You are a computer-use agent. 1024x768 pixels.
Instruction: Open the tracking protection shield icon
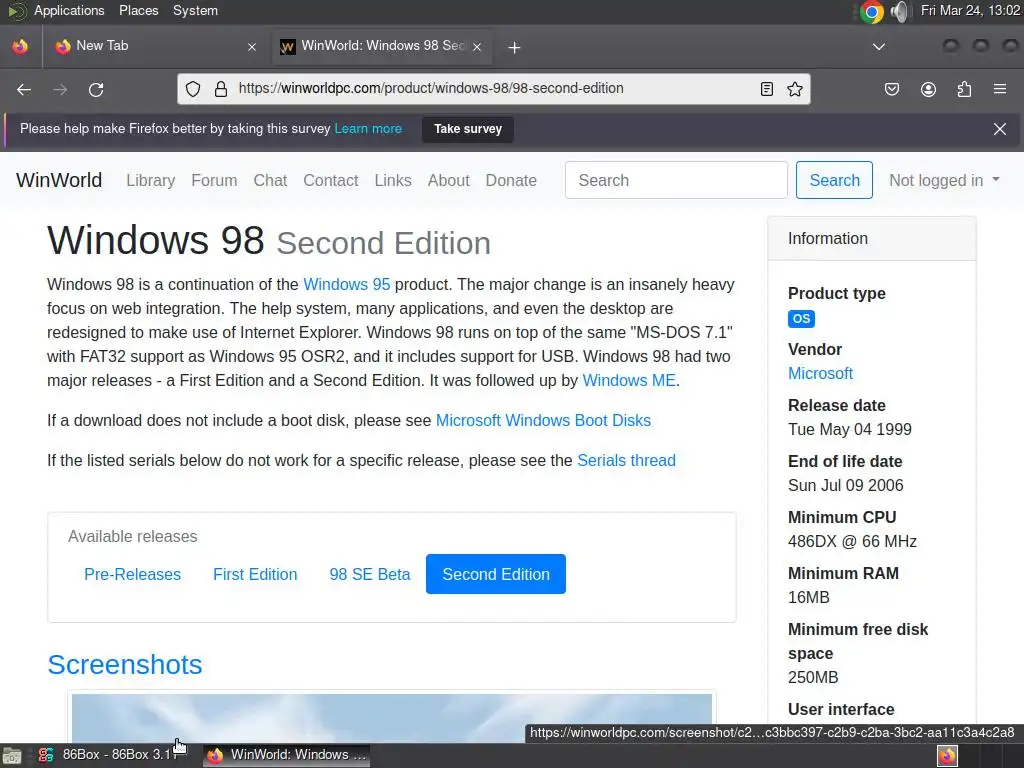[193, 89]
